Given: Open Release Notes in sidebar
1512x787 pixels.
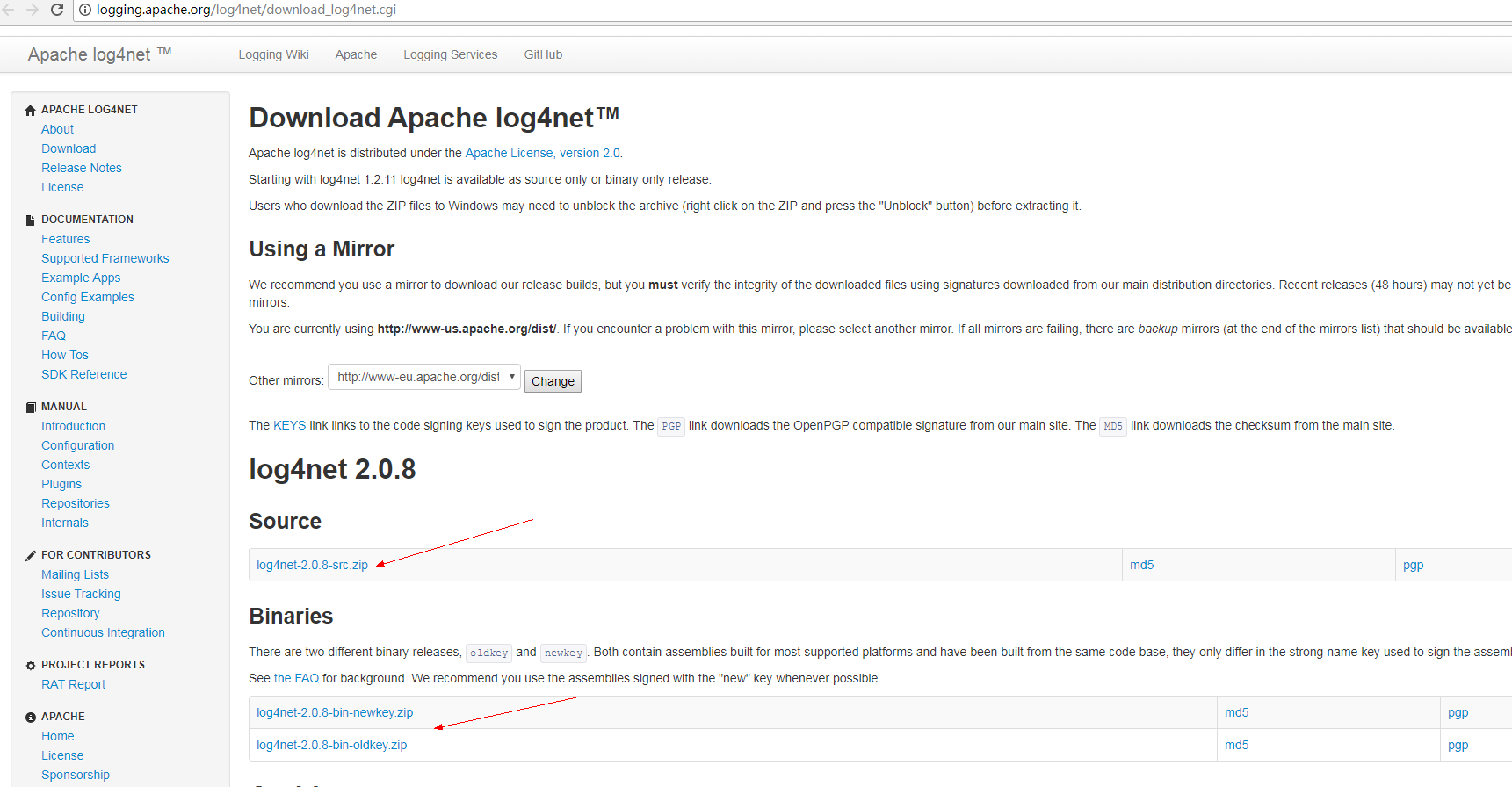Looking at the screenshot, I should click(82, 168).
